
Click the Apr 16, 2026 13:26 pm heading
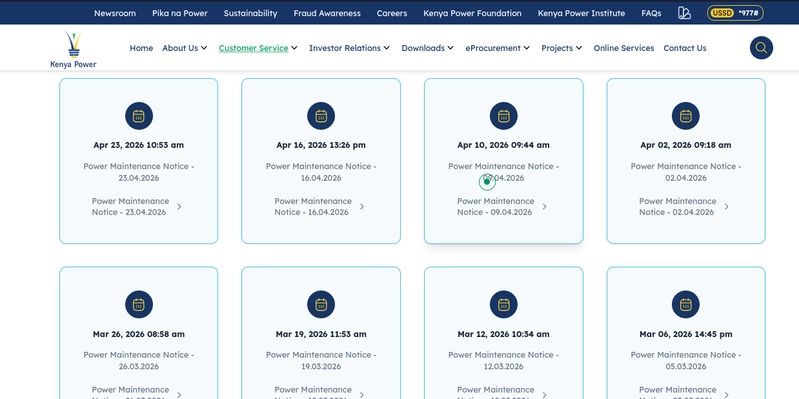click(321, 145)
